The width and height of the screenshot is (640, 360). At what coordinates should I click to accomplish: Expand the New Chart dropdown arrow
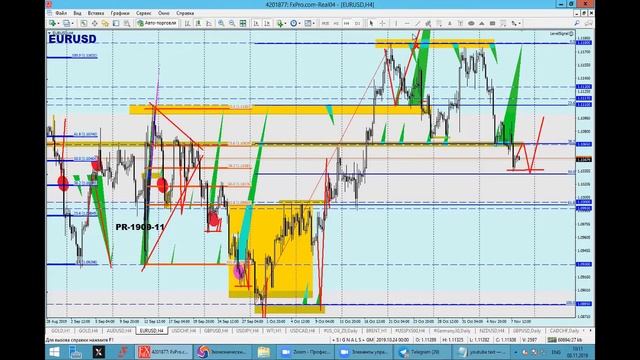[58, 23]
